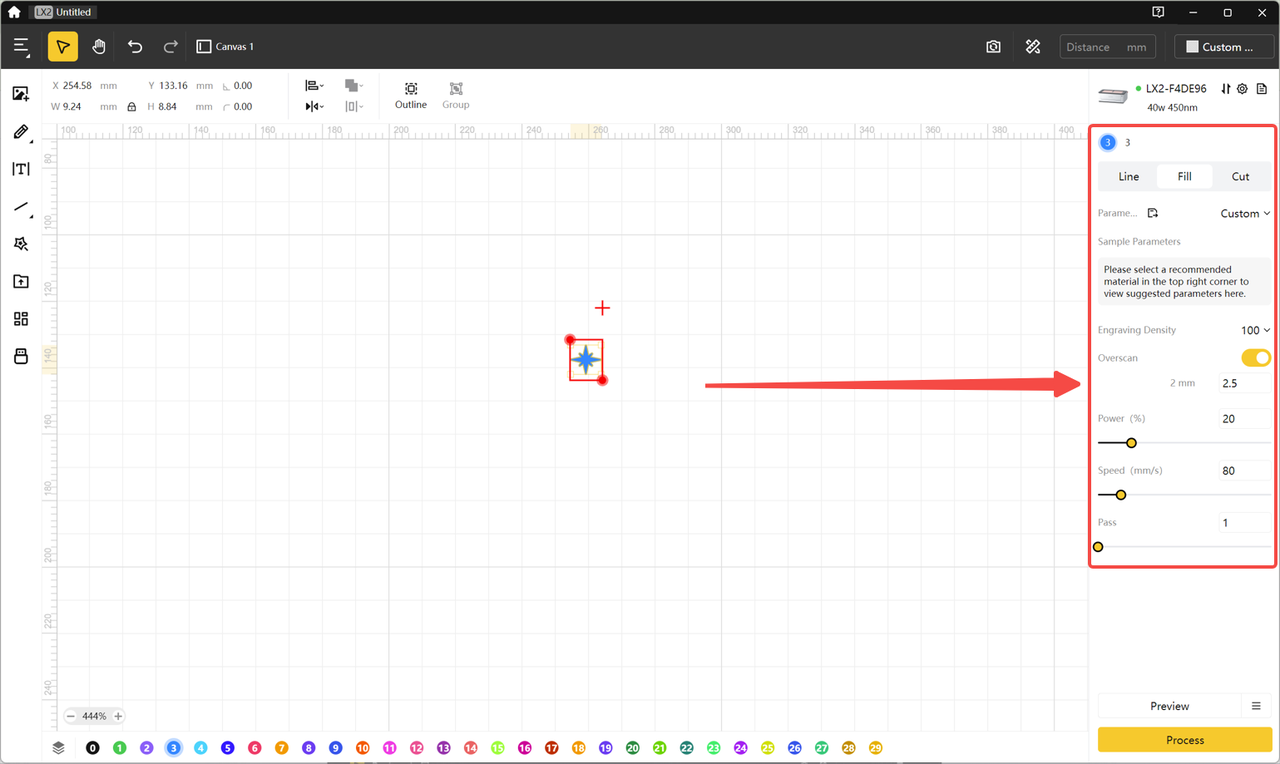Redo the last undone action

pyautogui.click(x=171, y=47)
